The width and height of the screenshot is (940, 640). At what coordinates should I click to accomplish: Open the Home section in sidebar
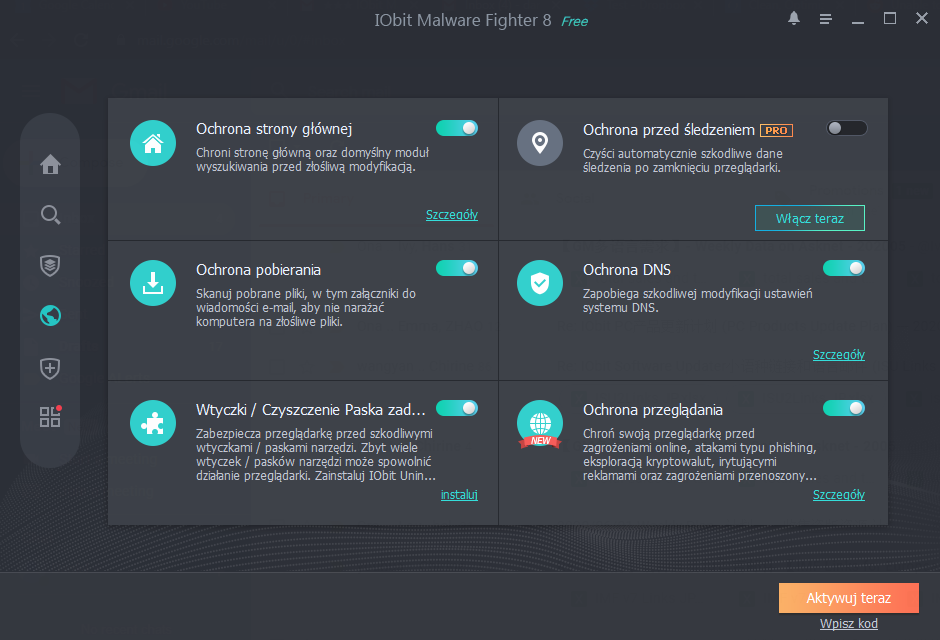[x=50, y=164]
